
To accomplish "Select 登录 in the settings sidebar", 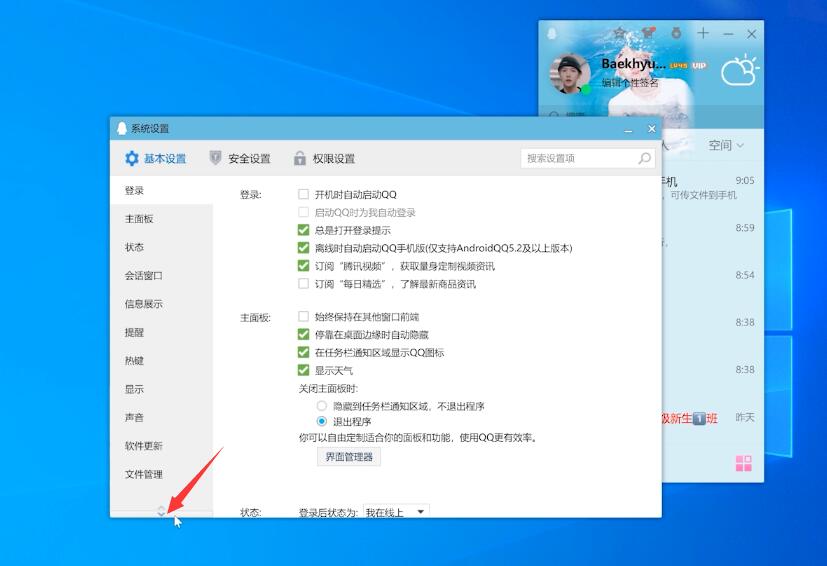I will (161, 190).
